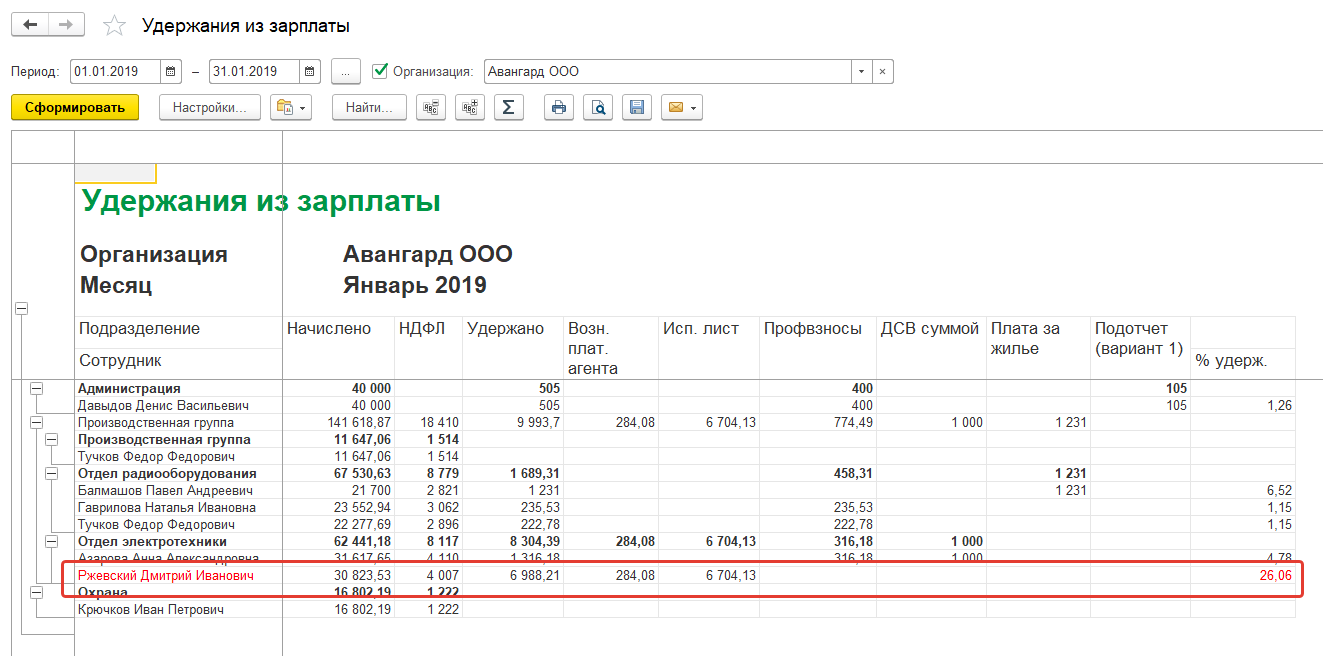Open the Организация dropdown list

click(x=861, y=72)
